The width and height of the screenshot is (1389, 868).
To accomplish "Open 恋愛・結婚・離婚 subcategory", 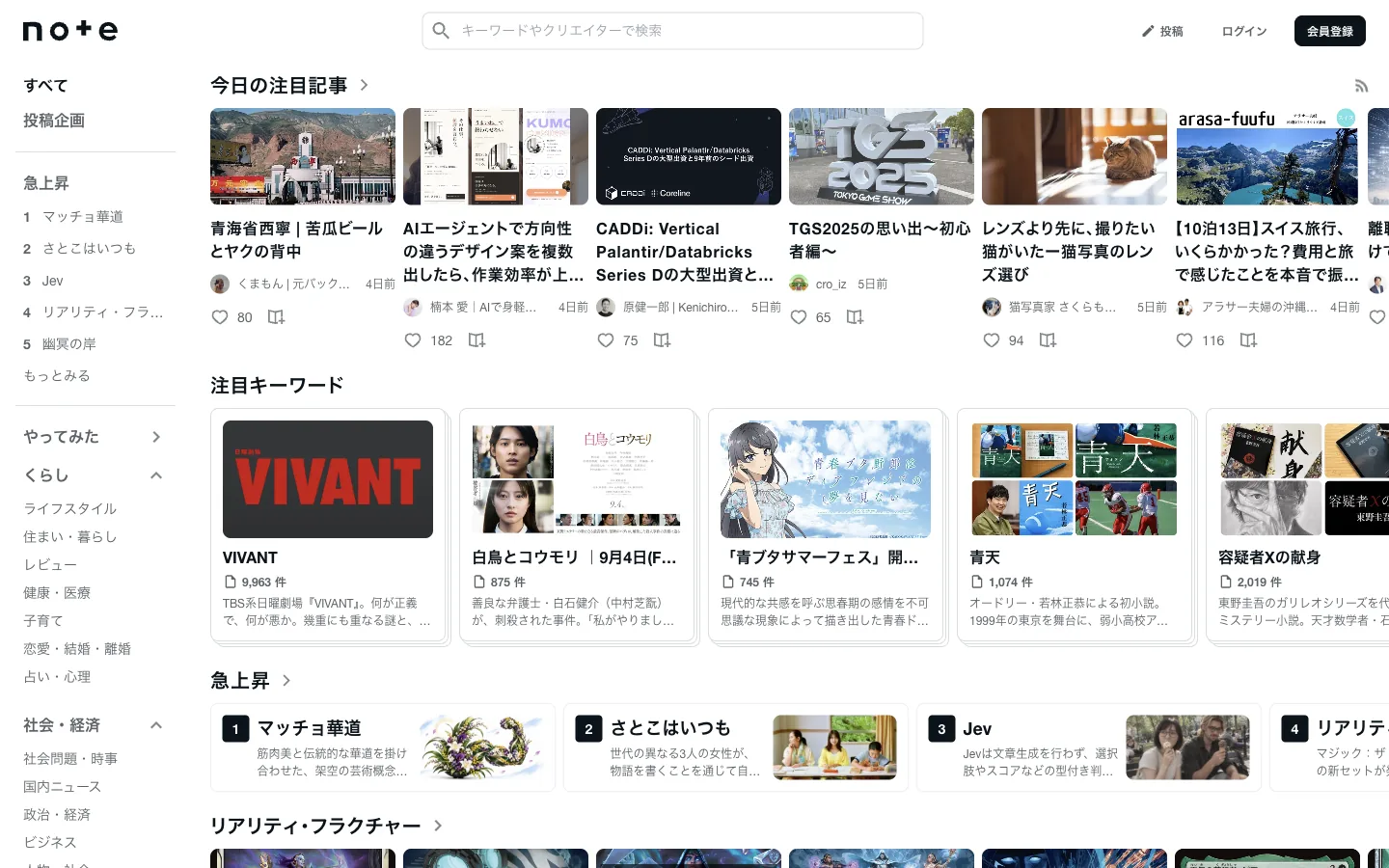I will 77,648.
